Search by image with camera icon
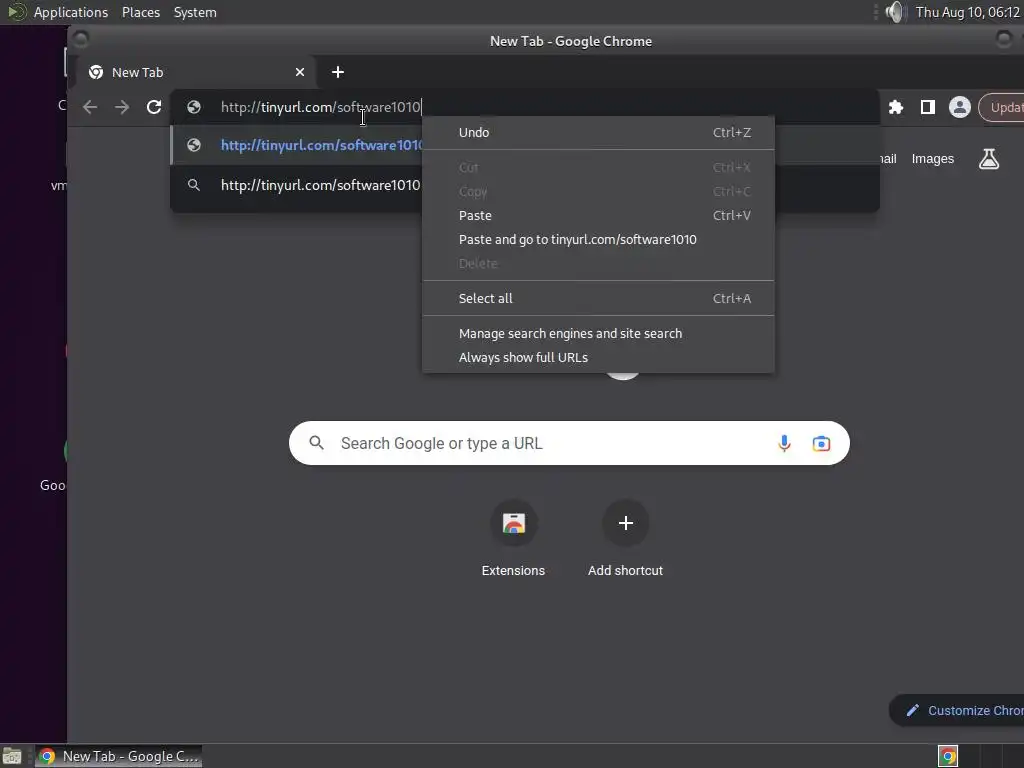 (821, 443)
